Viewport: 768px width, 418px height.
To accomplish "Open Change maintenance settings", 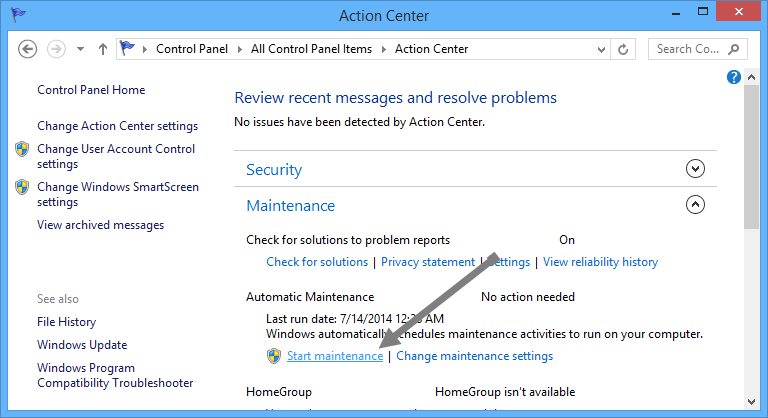I will point(475,356).
